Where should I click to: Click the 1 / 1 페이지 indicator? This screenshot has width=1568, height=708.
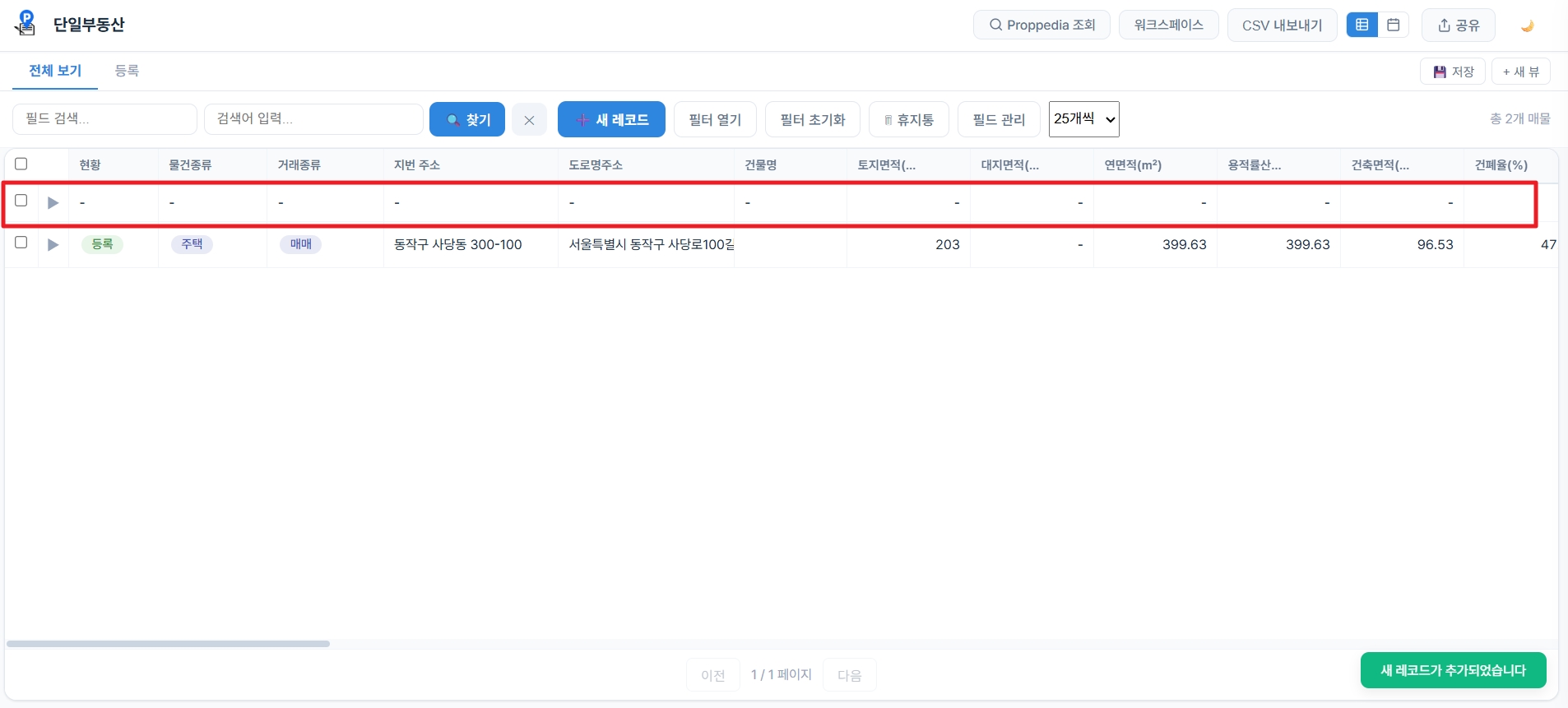781,674
